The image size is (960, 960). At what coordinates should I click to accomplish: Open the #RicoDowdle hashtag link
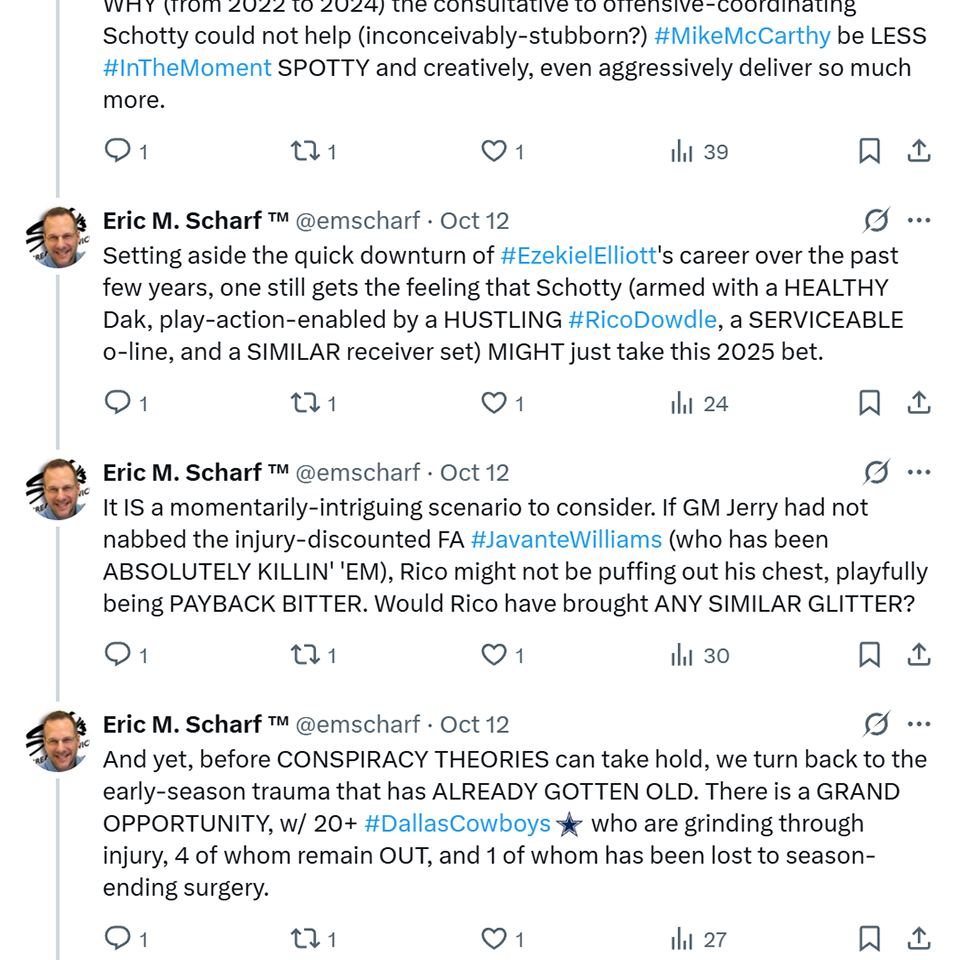(x=642, y=320)
